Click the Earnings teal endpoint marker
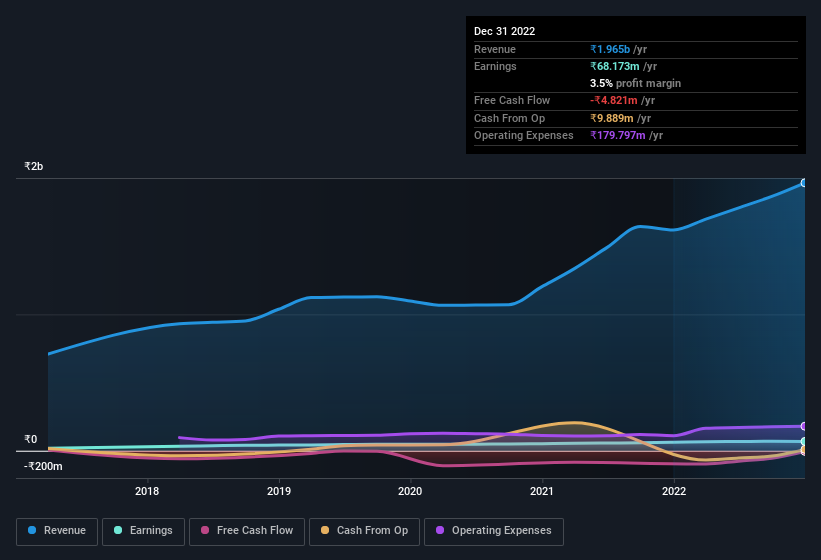Image resolution: width=821 pixels, height=560 pixels. [x=804, y=441]
